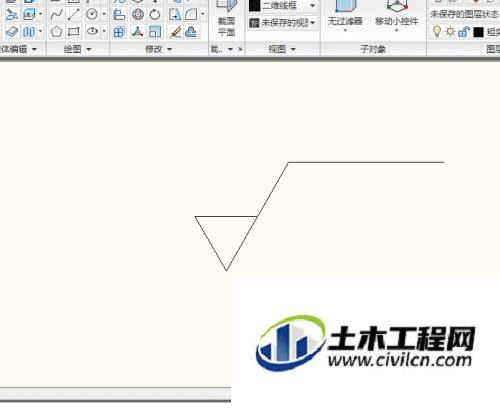This screenshot has height=411, width=500.
Task: Click the eraser-shaped solid editing icon in bottom row
Action: coord(11,32)
